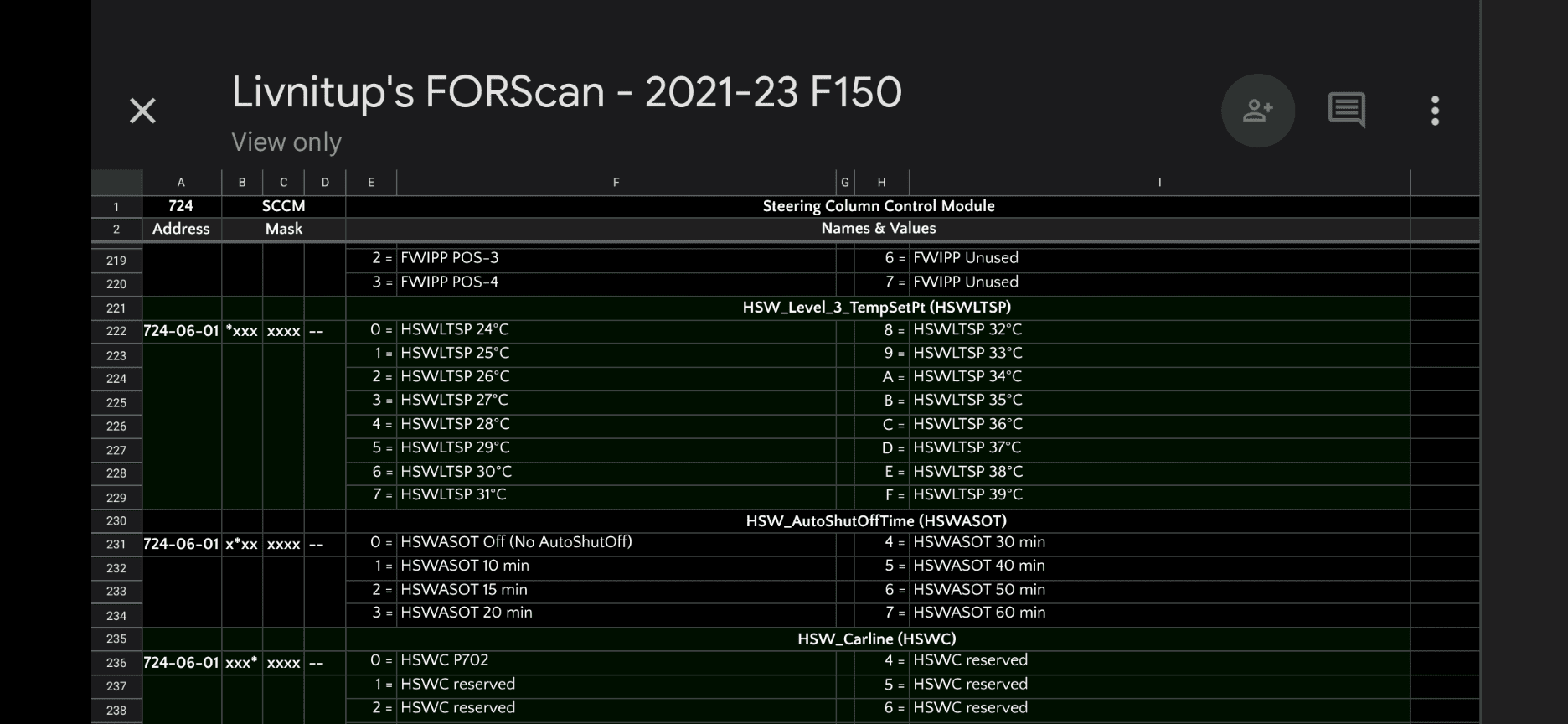Select the document title Livnitup's FORScan
Image resolution: width=1568 pixels, height=724 pixels.
pyautogui.click(x=566, y=92)
